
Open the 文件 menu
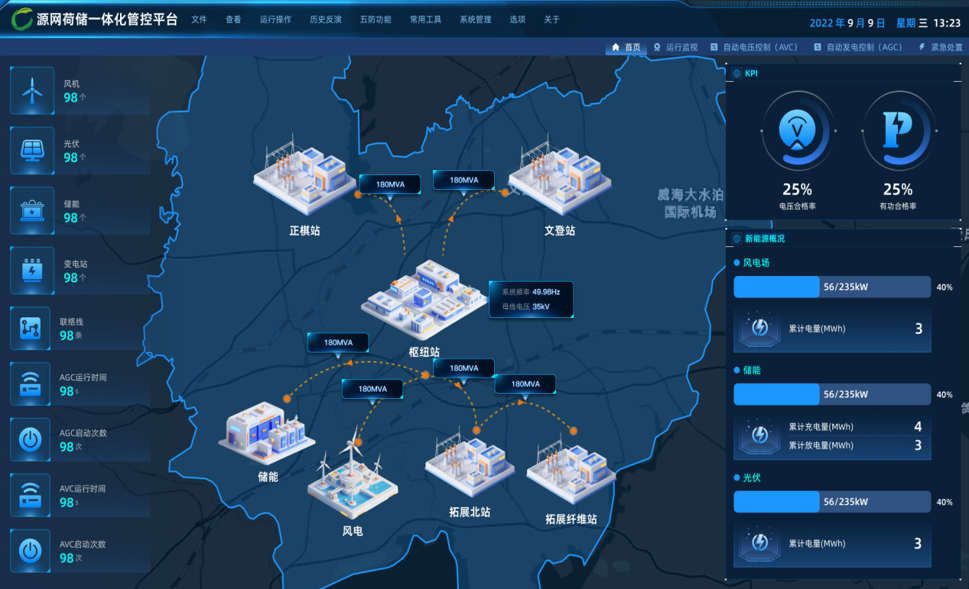pyautogui.click(x=199, y=20)
